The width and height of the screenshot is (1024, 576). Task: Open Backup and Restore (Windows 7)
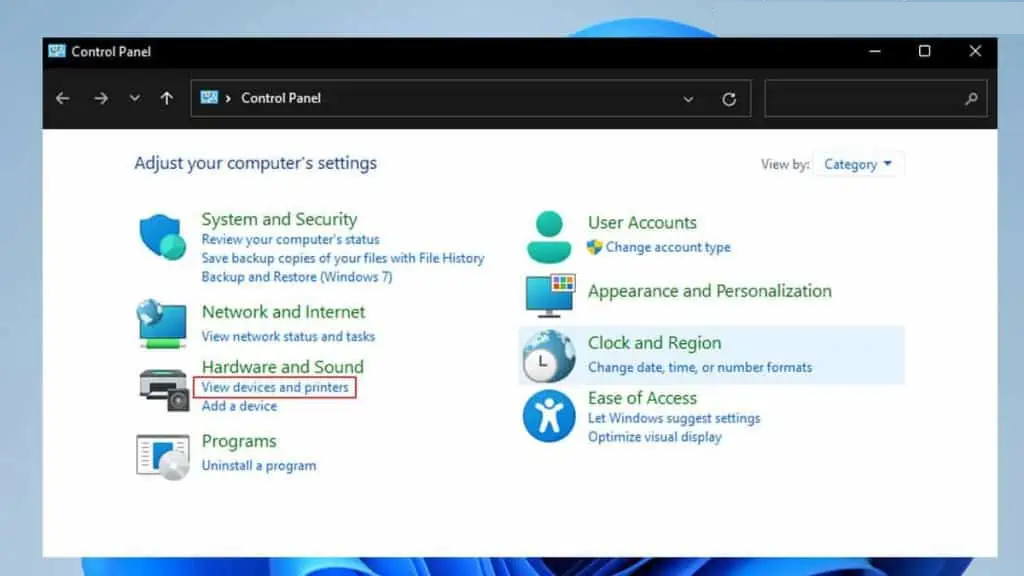(x=296, y=277)
